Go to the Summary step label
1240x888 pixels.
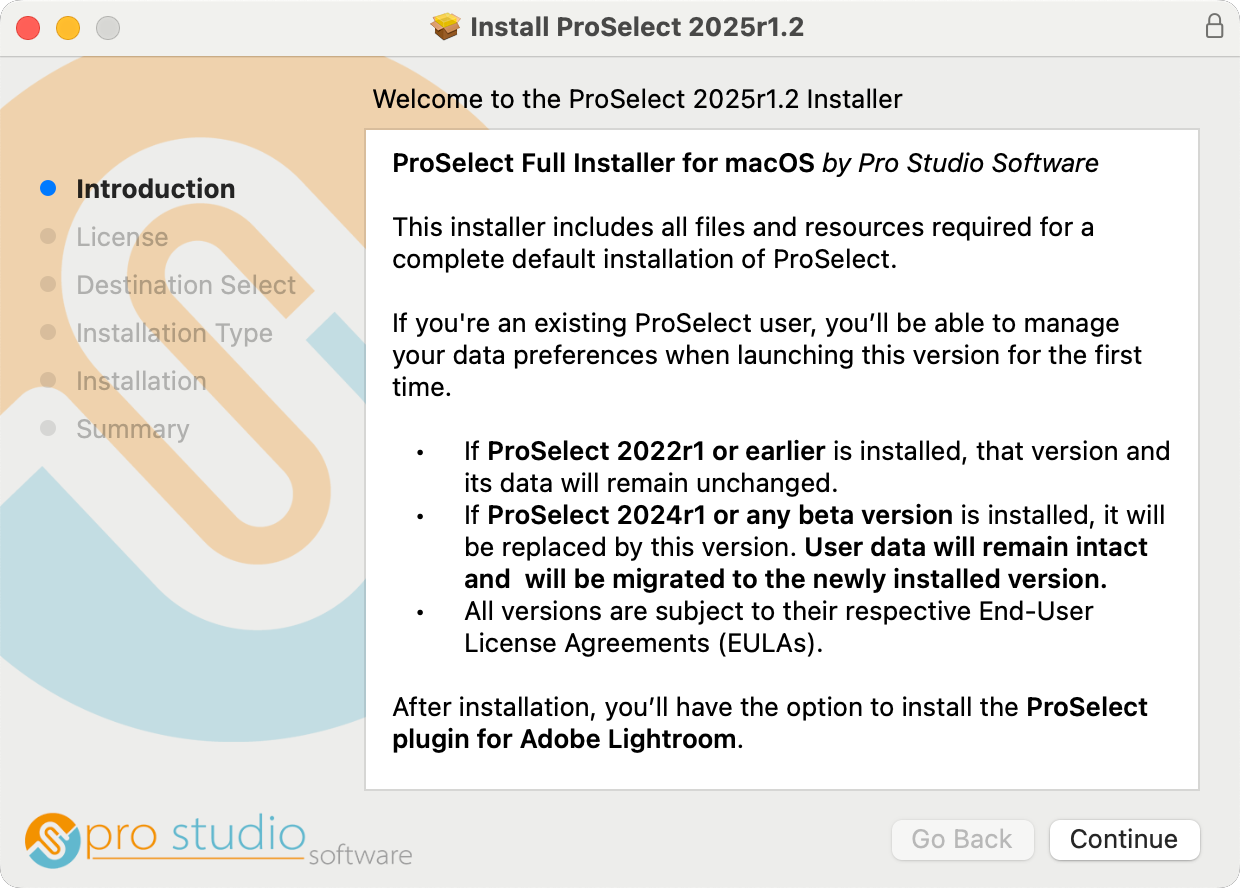click(x=133, y=429)
